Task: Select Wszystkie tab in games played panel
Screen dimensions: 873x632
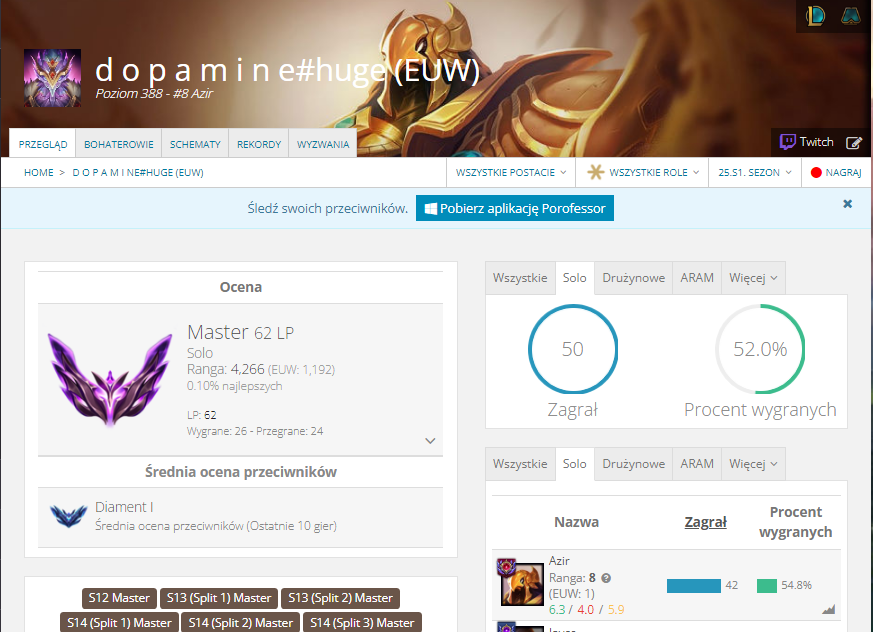Action: point(520,278)
